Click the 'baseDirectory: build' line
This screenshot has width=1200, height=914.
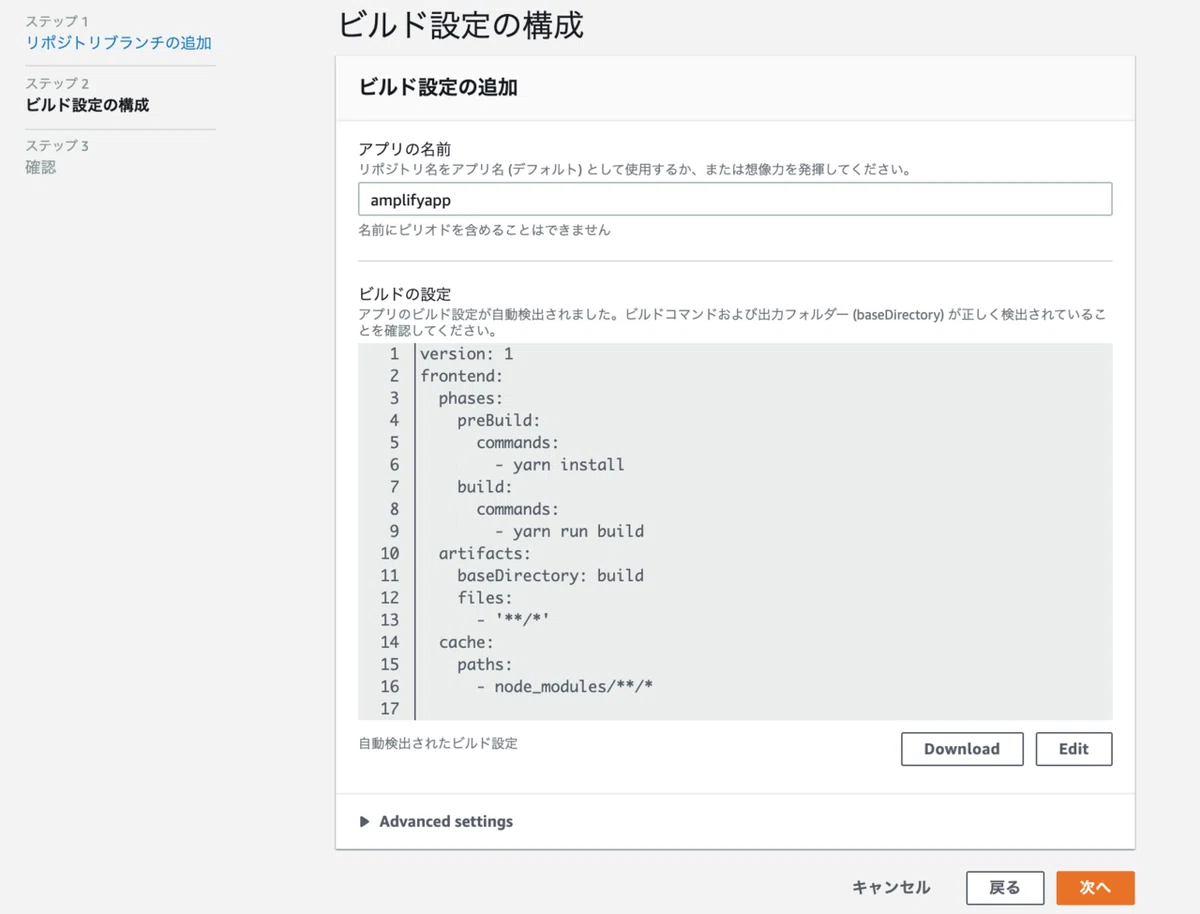(x=551, y=575)
